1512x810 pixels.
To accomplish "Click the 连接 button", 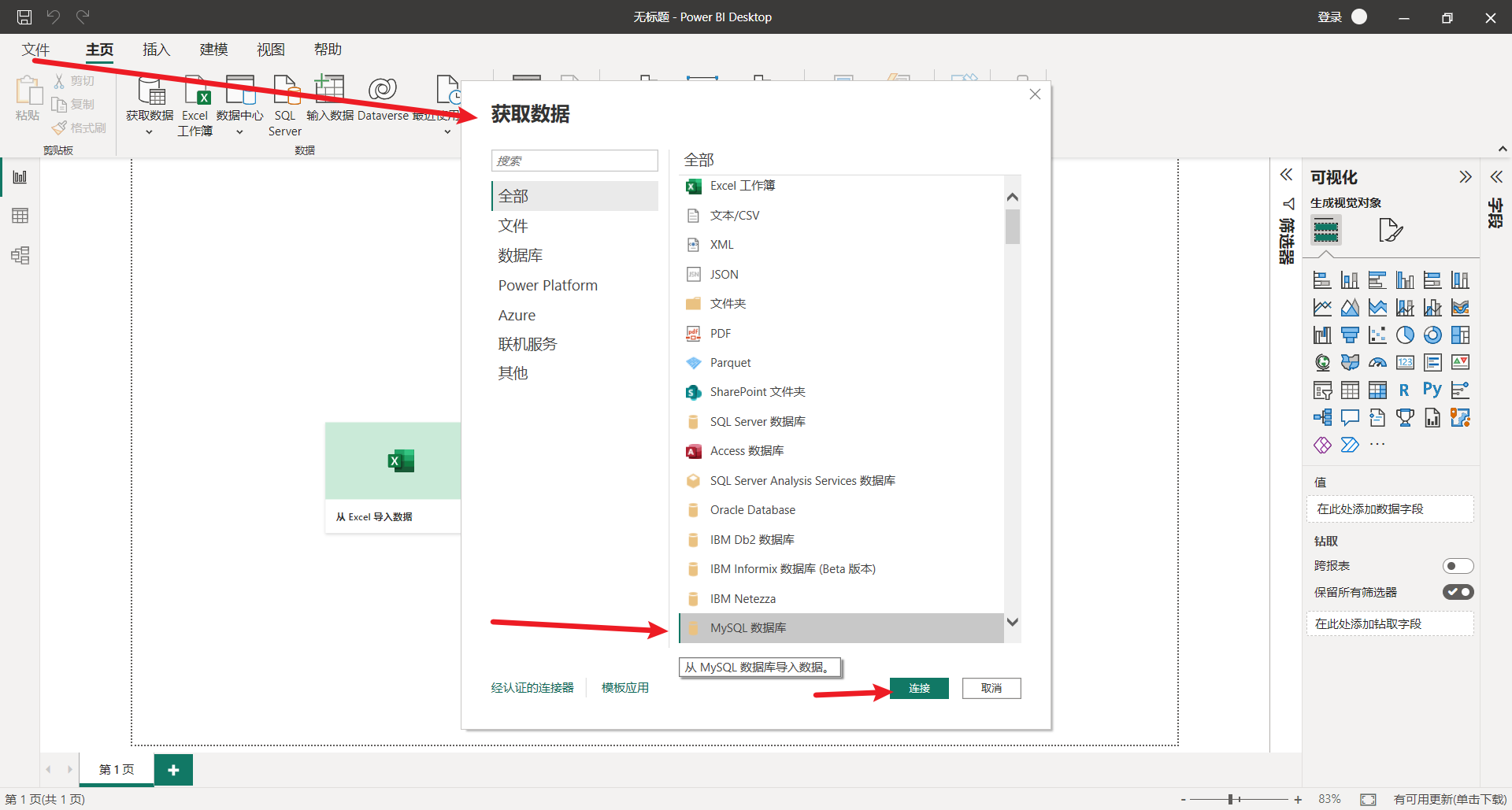I will 919,688.
